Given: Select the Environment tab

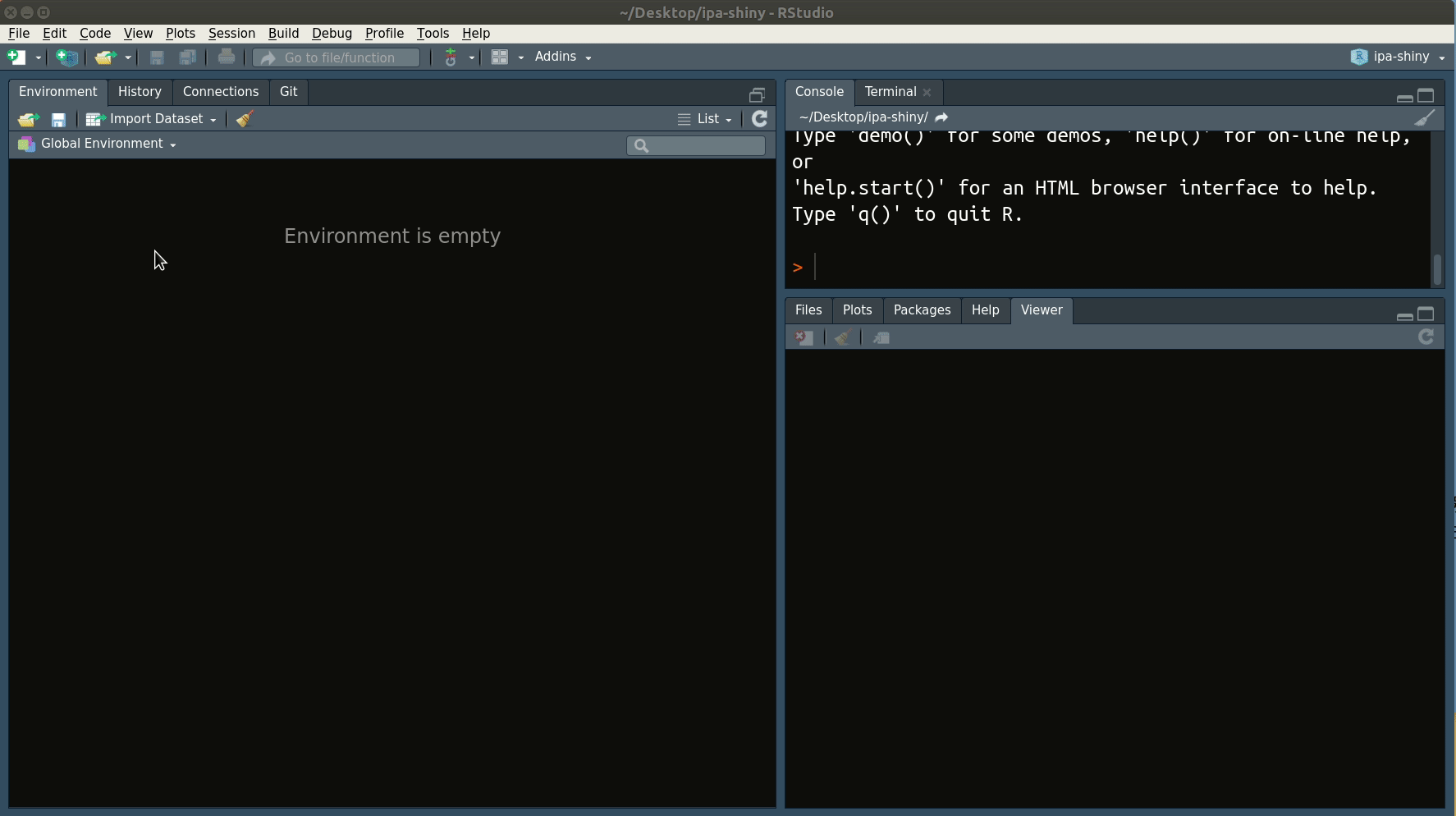Looking at the screenshot, I should 57,92.
